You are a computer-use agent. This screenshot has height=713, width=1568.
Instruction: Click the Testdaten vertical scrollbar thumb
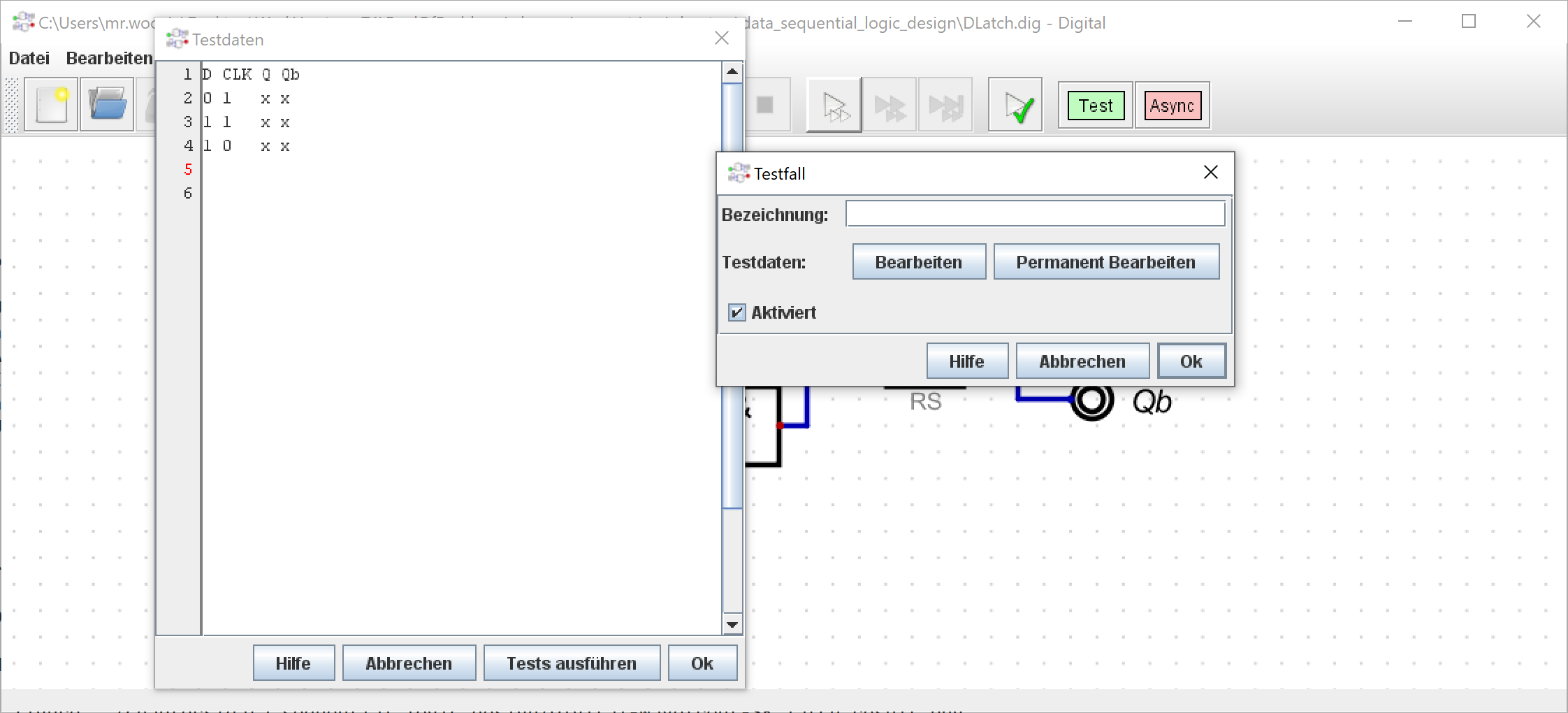point(732,295)
